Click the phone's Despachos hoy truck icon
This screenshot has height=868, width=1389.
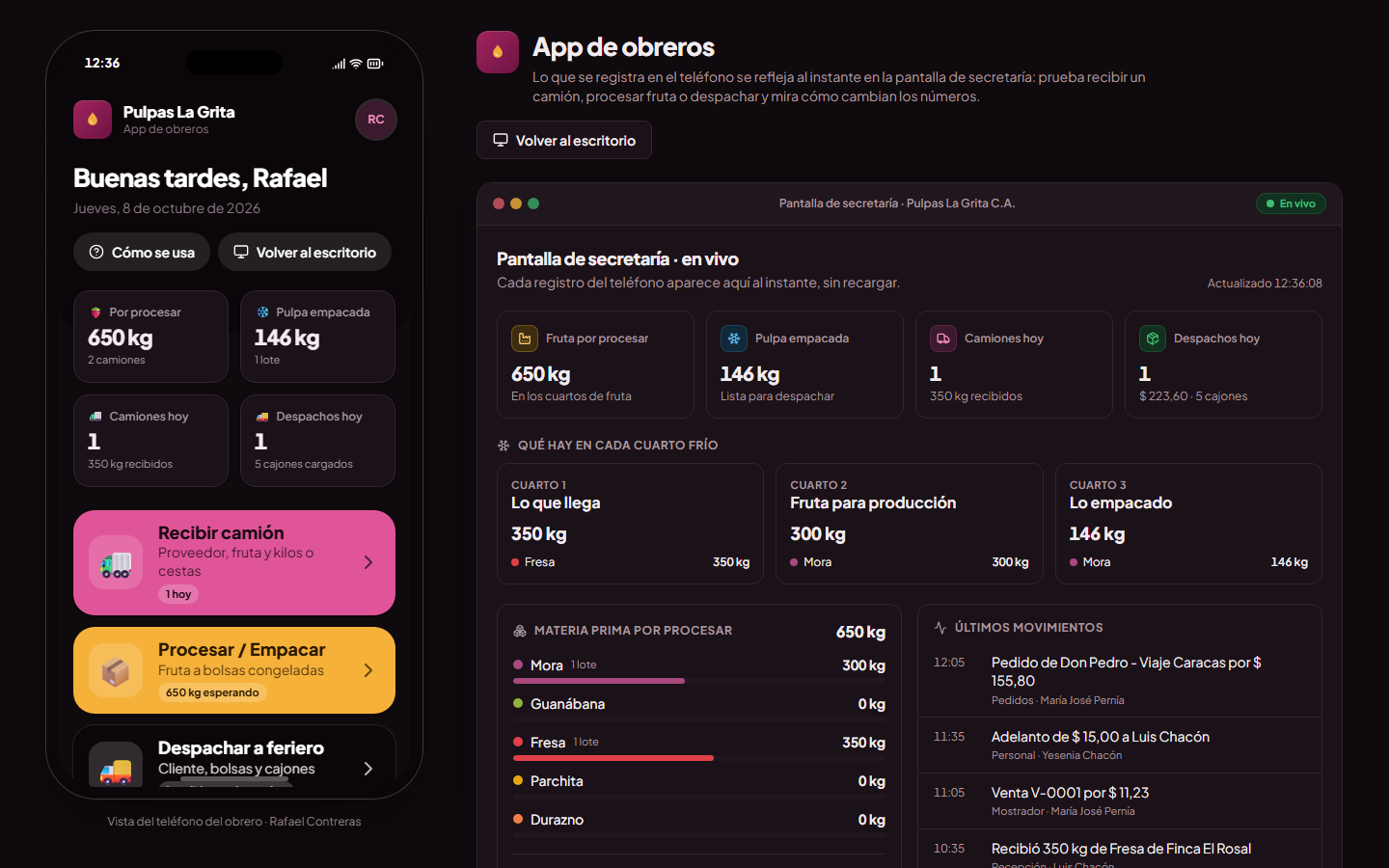point(262,417)
